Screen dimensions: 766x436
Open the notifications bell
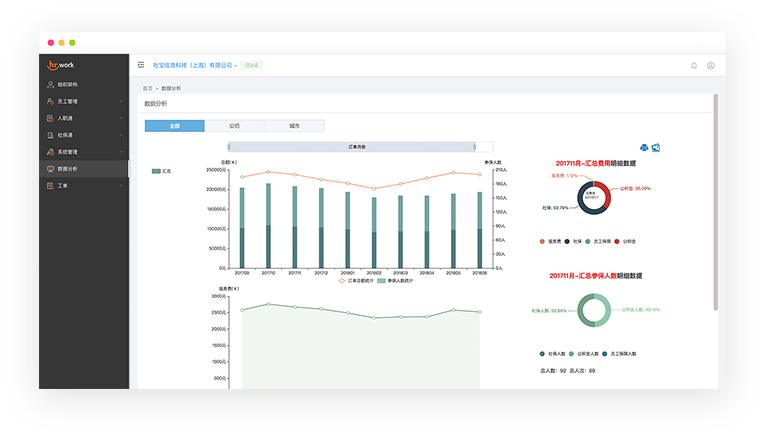[x=694, y=66]
